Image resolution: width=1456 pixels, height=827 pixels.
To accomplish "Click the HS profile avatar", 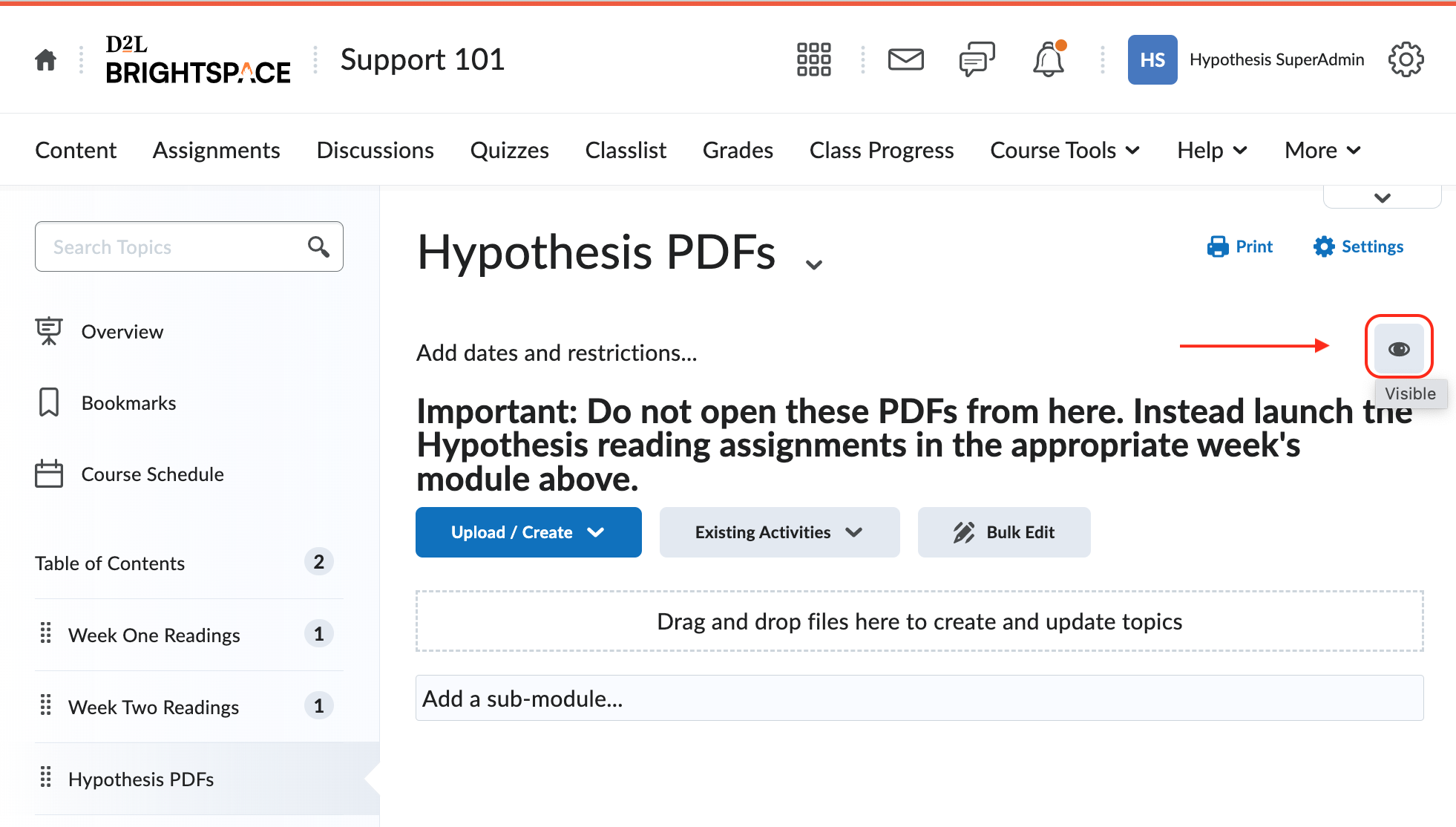I will point(1152,59).
